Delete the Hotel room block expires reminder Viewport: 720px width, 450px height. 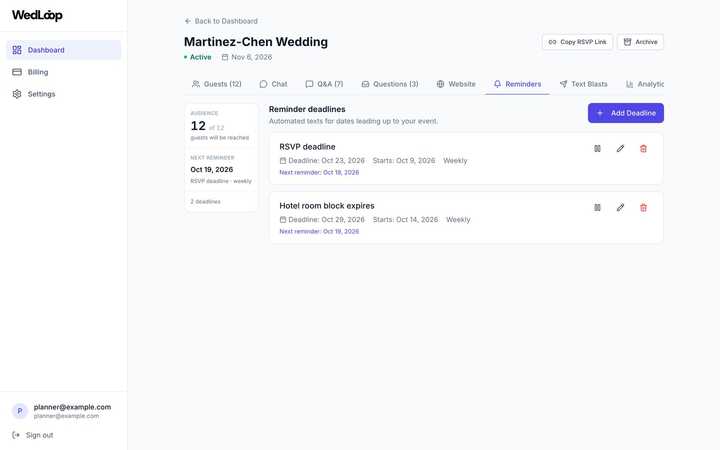(643, 208)
